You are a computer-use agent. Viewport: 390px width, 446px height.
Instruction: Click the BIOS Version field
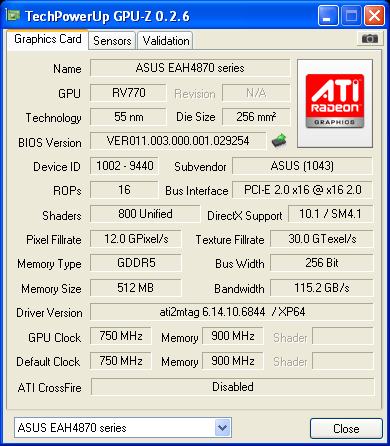pyautogui.click(x=178, y=141)
